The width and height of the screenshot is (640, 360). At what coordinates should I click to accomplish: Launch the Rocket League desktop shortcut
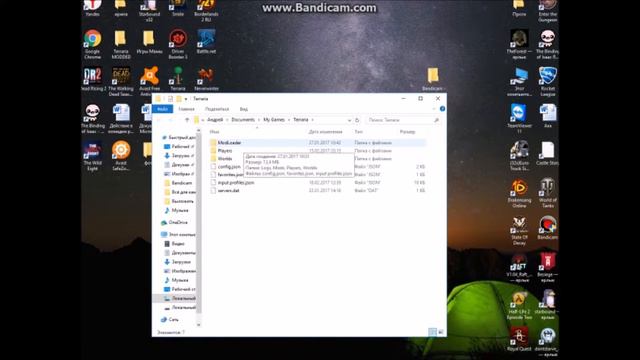coord(547,82)
